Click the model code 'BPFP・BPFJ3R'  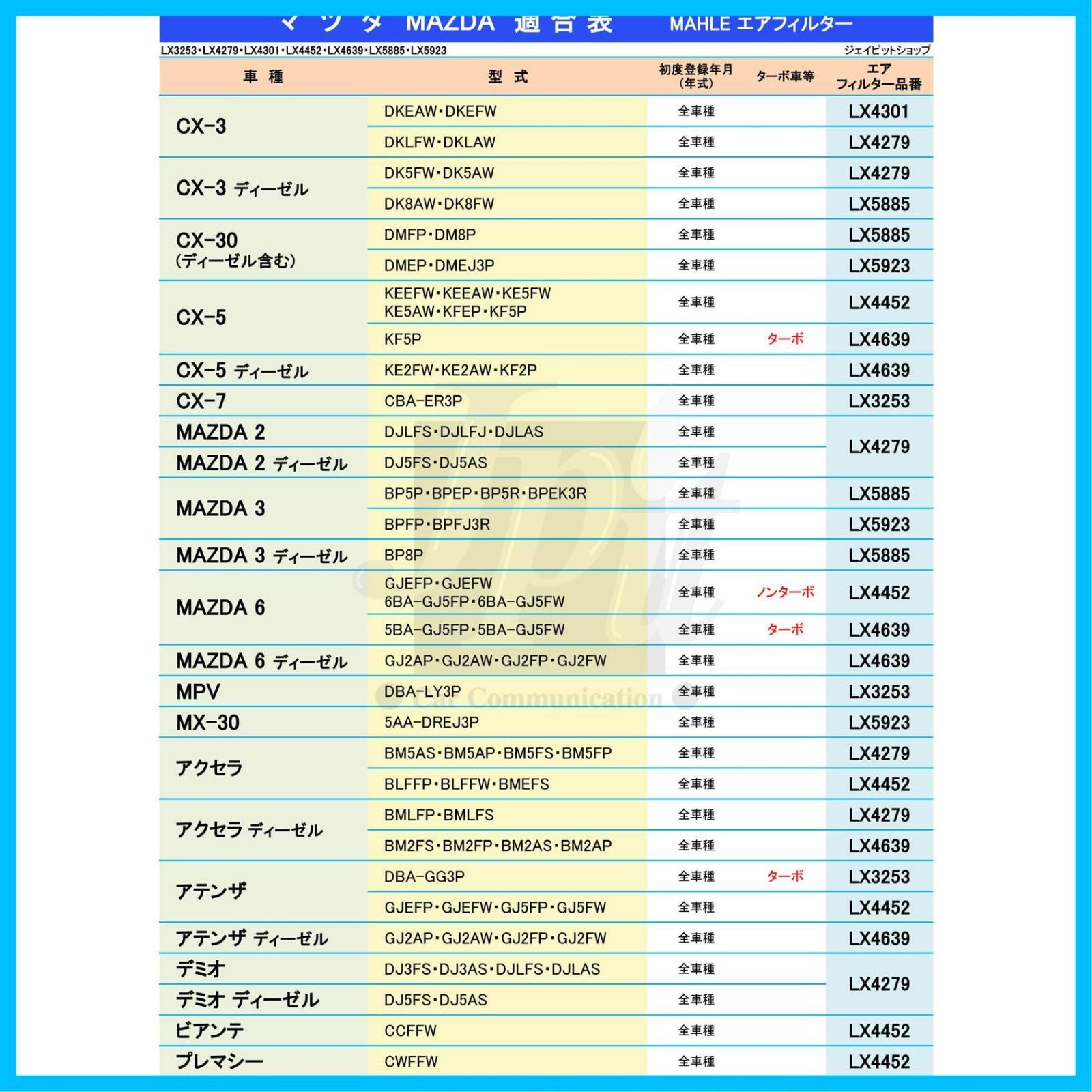[x=437, y=524]
